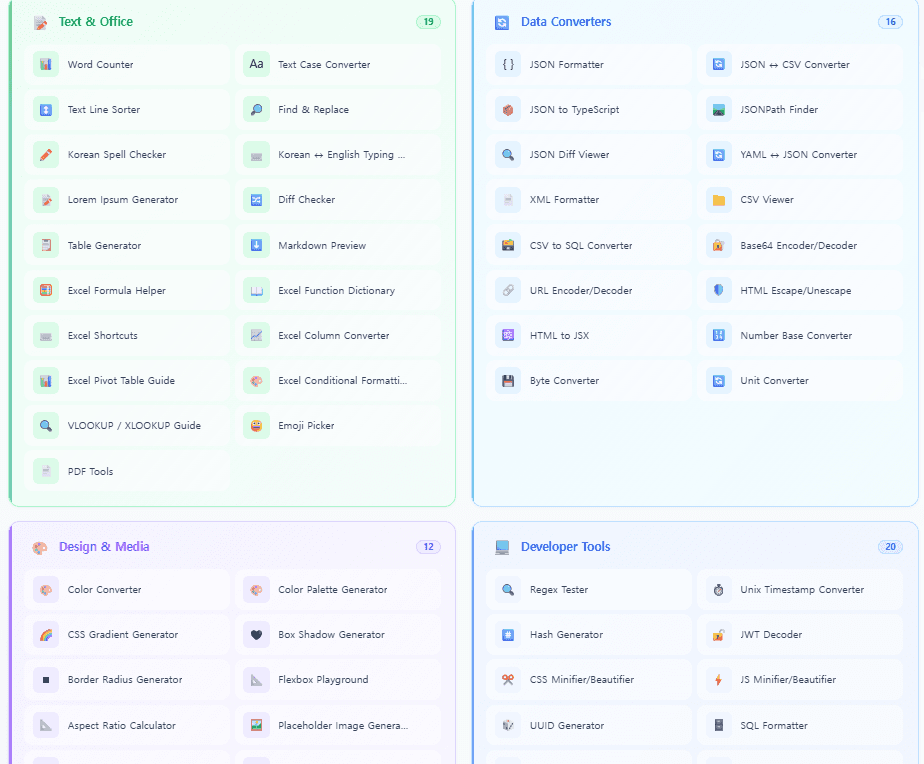The height and width of the screenshot is (764, 924).
Task: Open the Base64 Encoder/Decoder lock icon
Action: (719, 245)
